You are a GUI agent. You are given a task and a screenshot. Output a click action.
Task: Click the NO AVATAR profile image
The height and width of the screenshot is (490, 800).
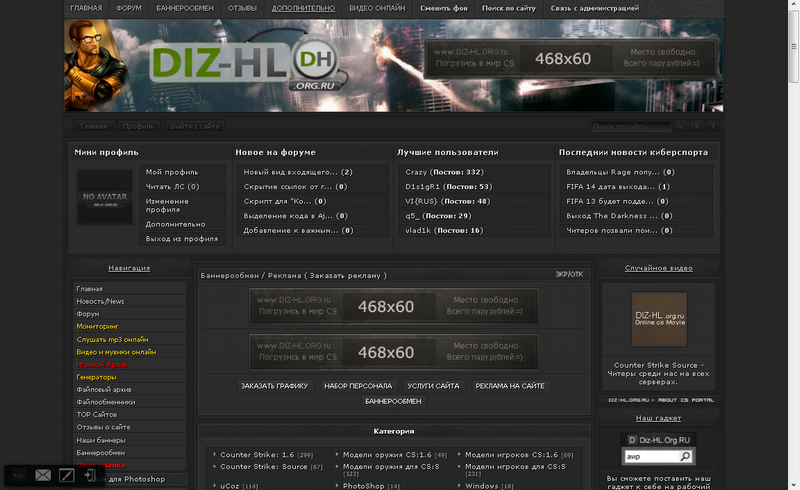coord(105,197)
